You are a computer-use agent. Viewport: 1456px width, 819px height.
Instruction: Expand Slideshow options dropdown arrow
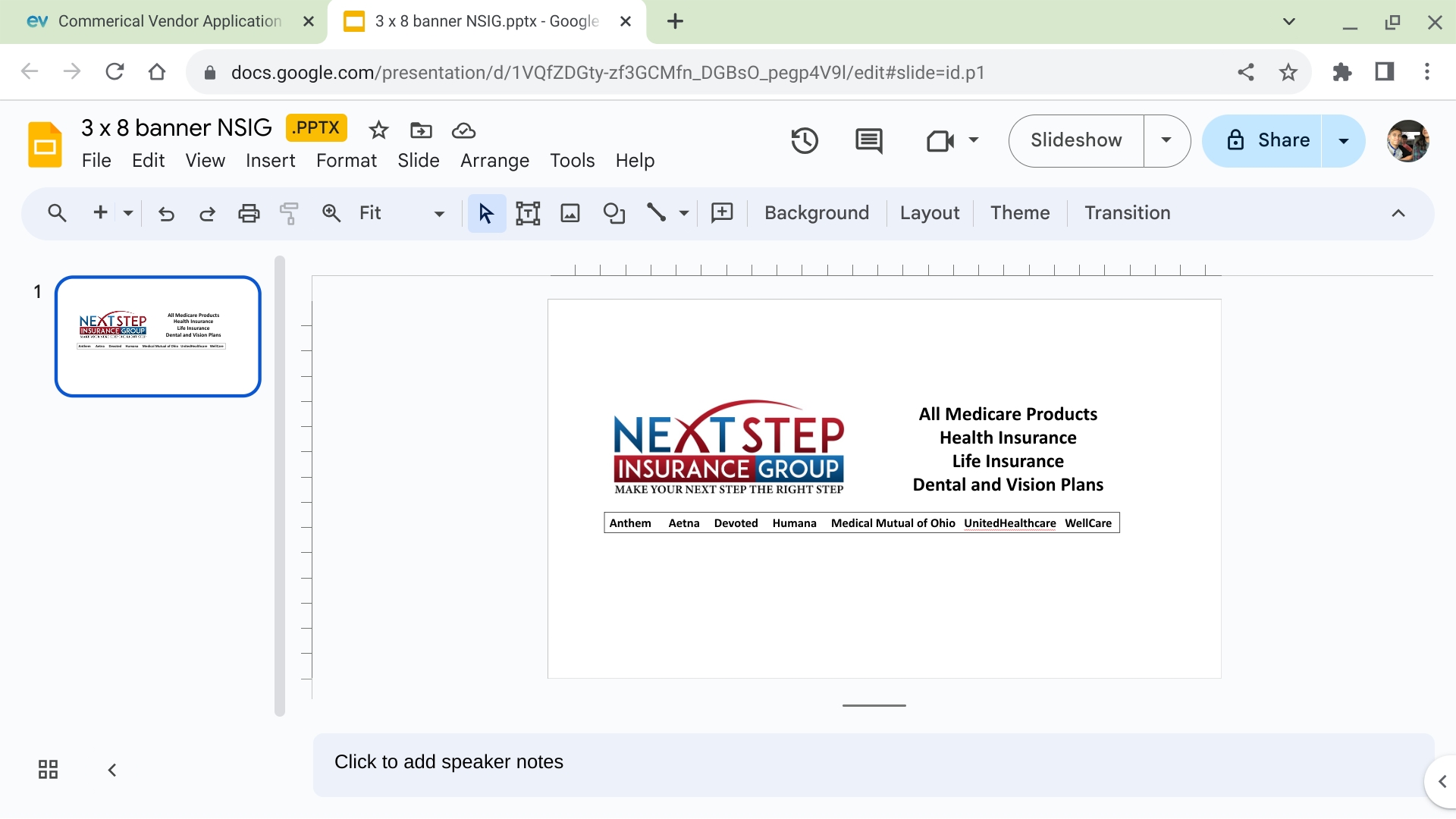click(x=1166, y=141)
